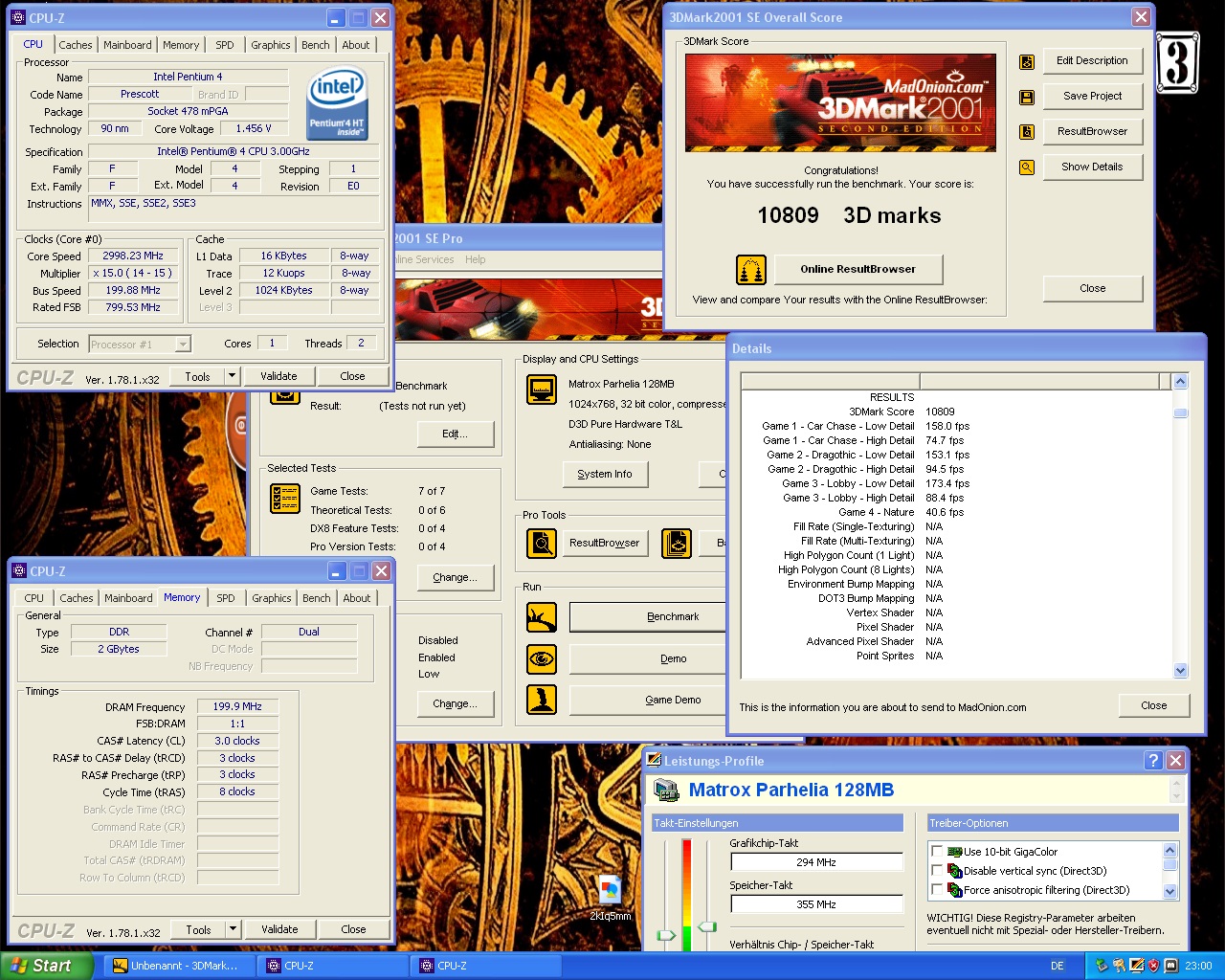Click the icon beside ResultBrowser in the 3DMark Score window
This screenshot has width=1225, height=980.
pyautogui.click(x=1027, y=132)
